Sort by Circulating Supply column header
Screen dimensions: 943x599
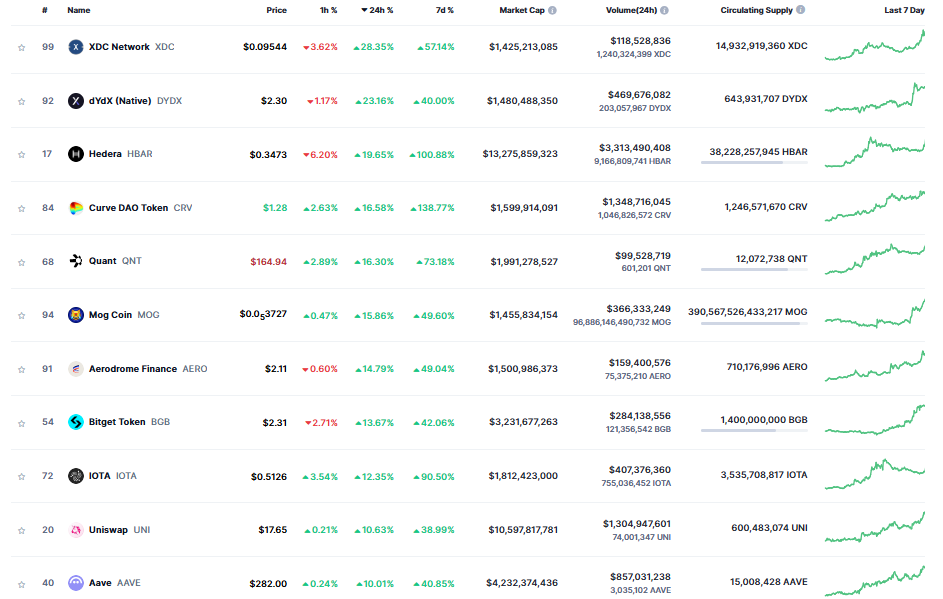(x=757, y=10)
